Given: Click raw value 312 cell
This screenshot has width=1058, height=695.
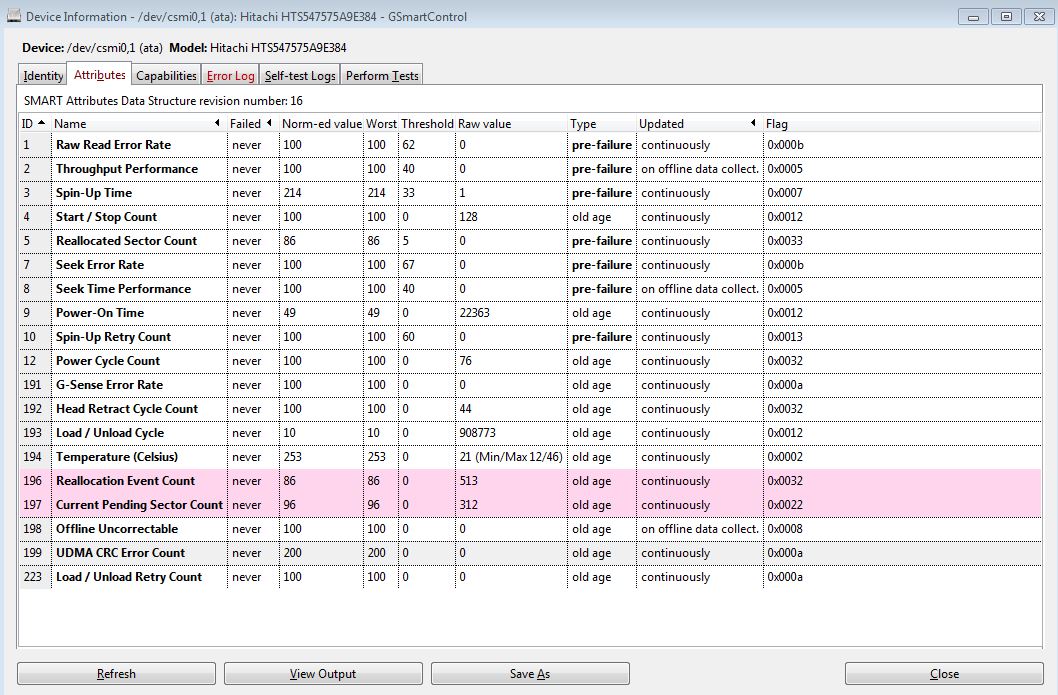Looking at the screenshot, I should click(468, 505).
